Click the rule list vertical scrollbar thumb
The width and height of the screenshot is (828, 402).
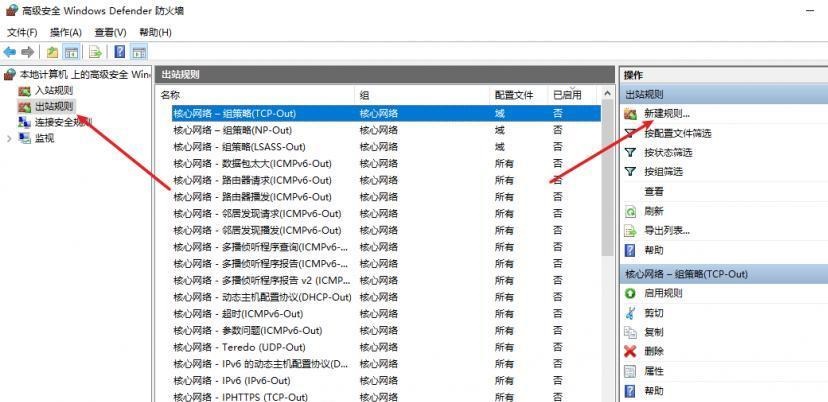tap(607, 179)
